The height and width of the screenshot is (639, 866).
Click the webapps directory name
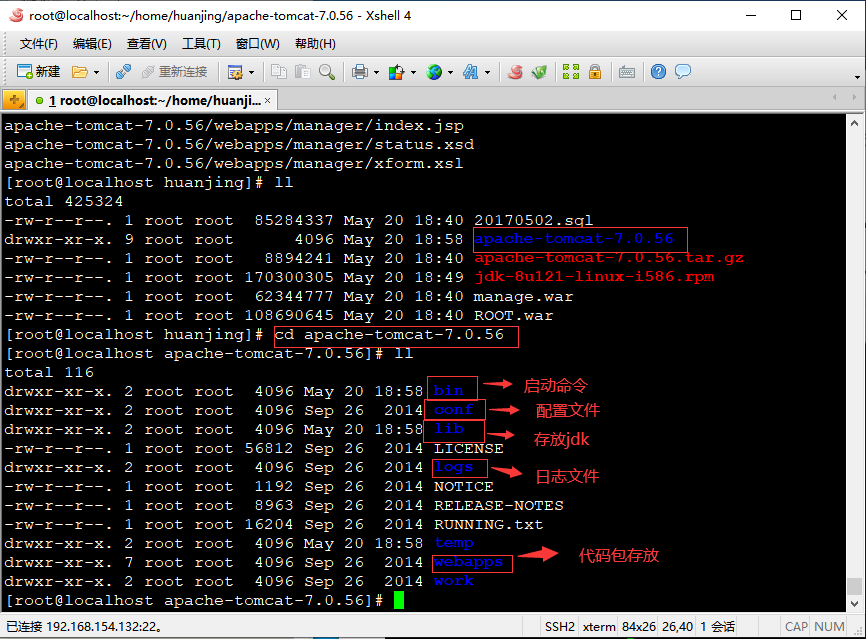click(x=468, y=562)
